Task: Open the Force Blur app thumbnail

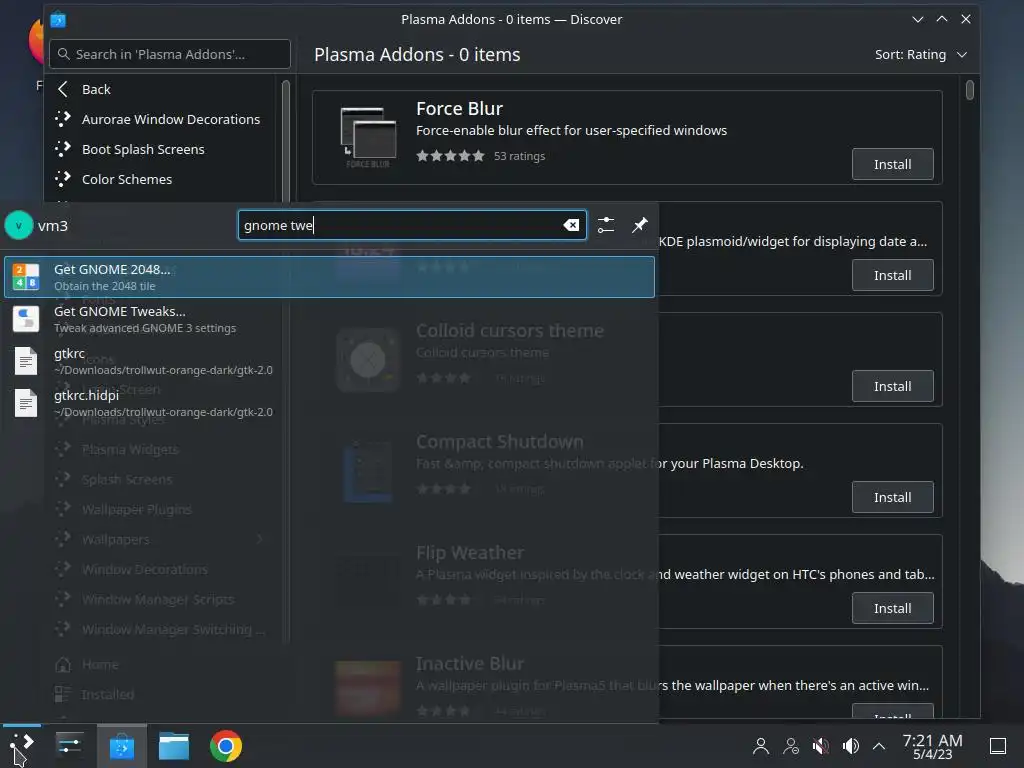Action: [368, 137]
